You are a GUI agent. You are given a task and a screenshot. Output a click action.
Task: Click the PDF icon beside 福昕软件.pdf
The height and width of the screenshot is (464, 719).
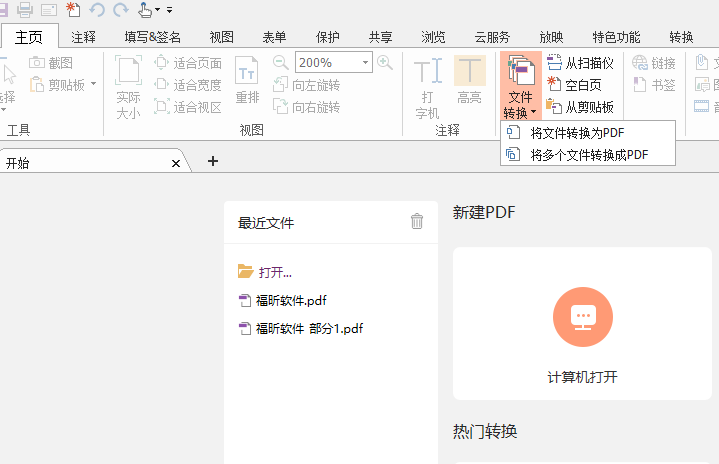[245, 300]
